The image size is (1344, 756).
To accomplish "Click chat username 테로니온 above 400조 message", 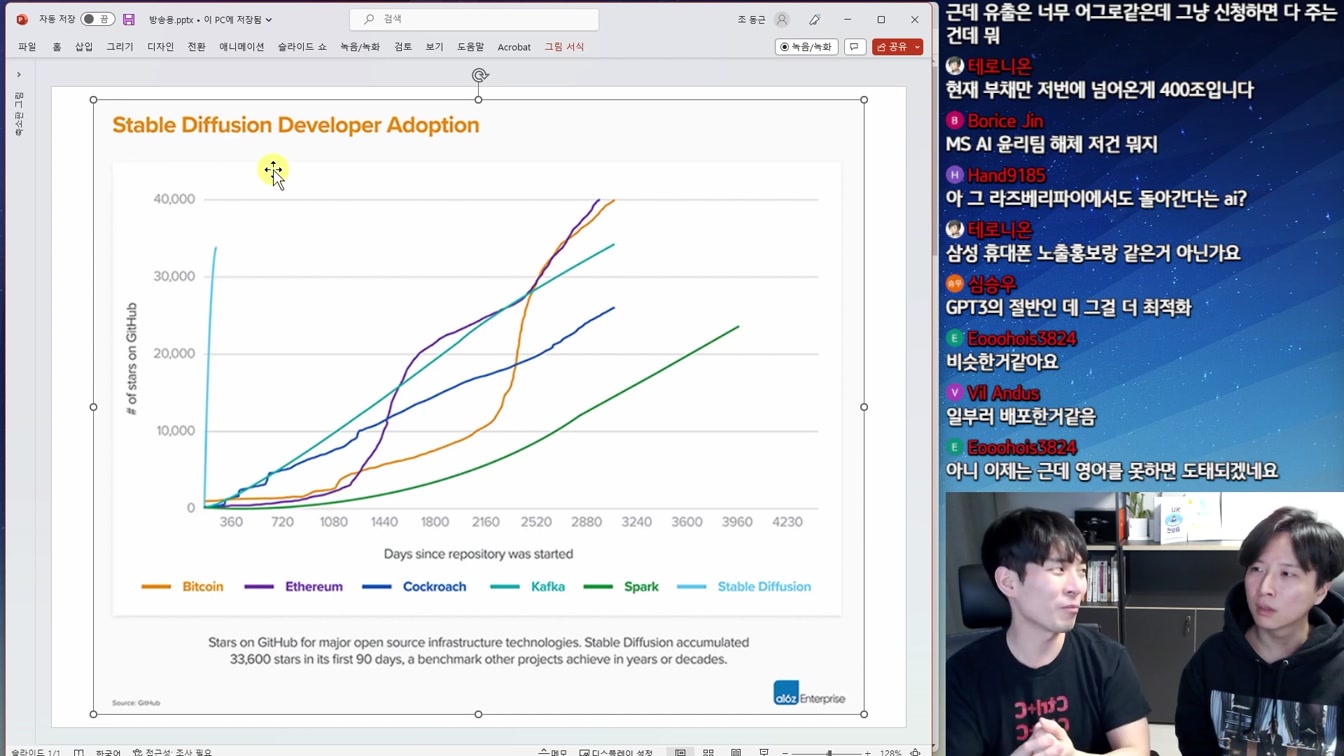I will (999, 66).
